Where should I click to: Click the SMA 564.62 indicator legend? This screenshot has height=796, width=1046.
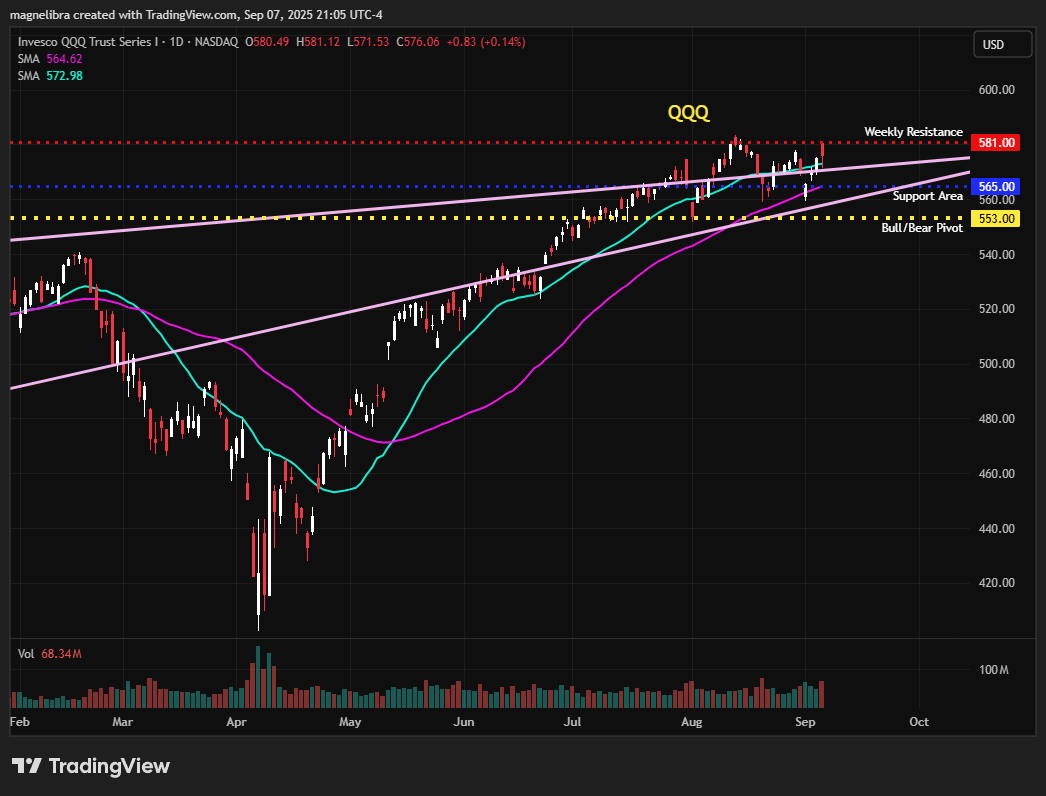(50, 59)
